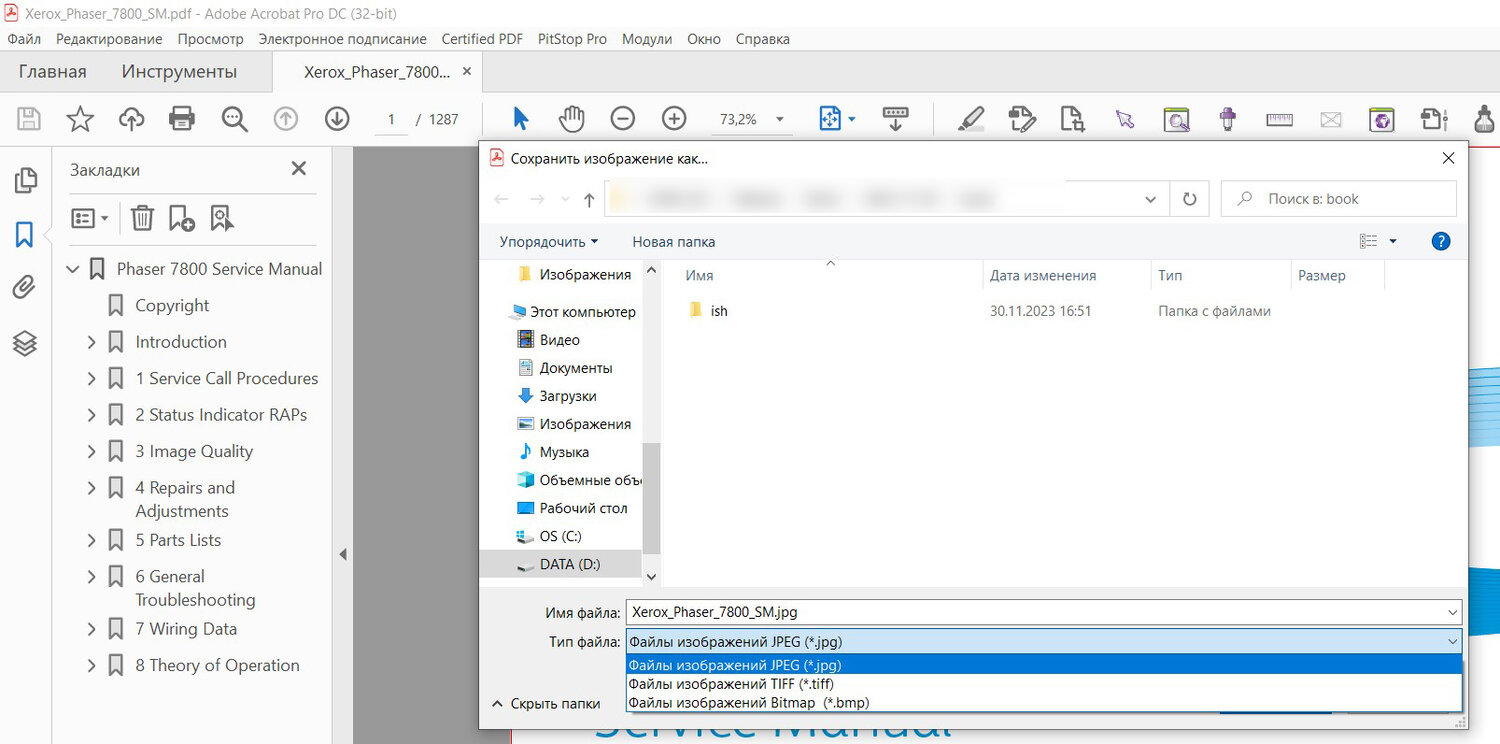Activate the Hand pan tool
This screenshot has height=744, width=1500.
[571, 119]
